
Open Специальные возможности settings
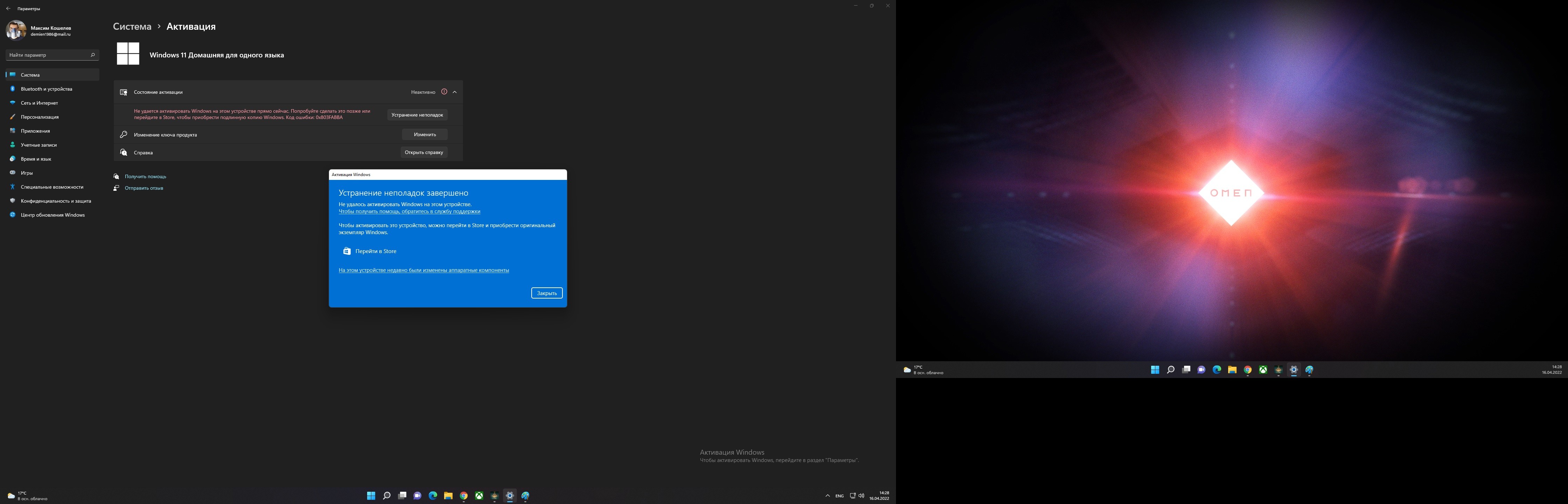pyautogui.click(x=52, y=187)
